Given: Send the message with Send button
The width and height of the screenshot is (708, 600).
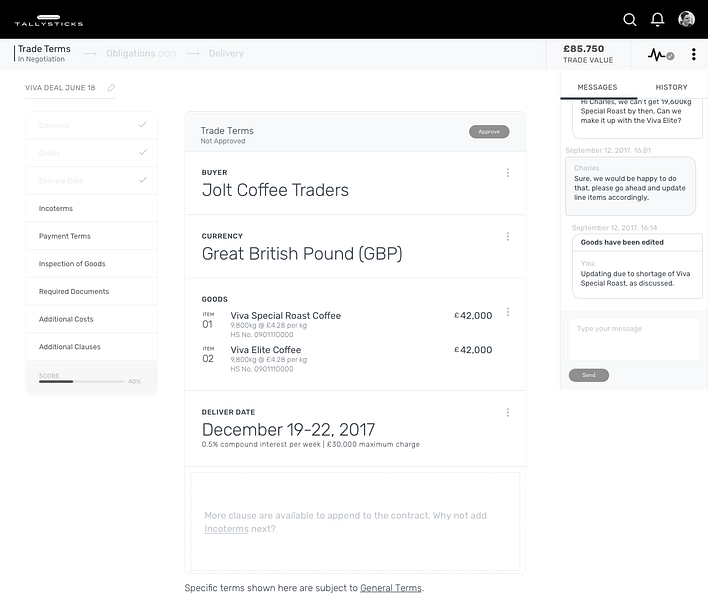Looking at the screenshot, I should coord(588,375).
